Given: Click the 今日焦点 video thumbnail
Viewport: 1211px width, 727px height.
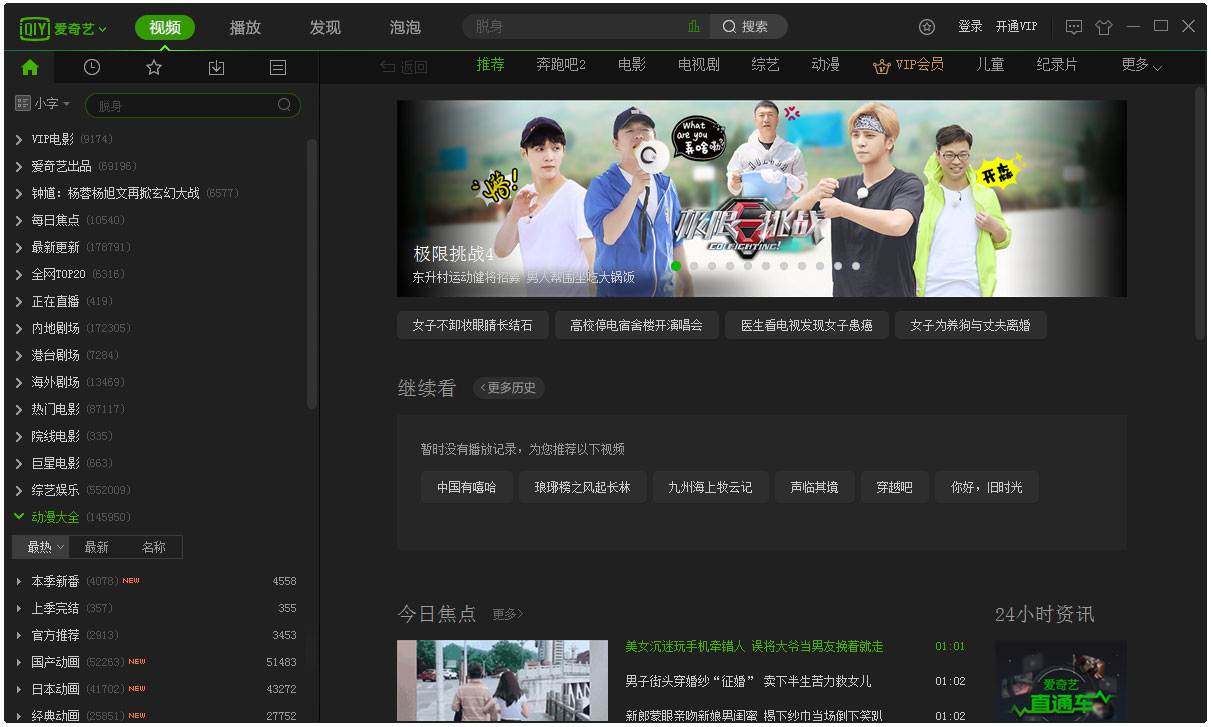Looking at the screenshot, I should coord(502,681).
